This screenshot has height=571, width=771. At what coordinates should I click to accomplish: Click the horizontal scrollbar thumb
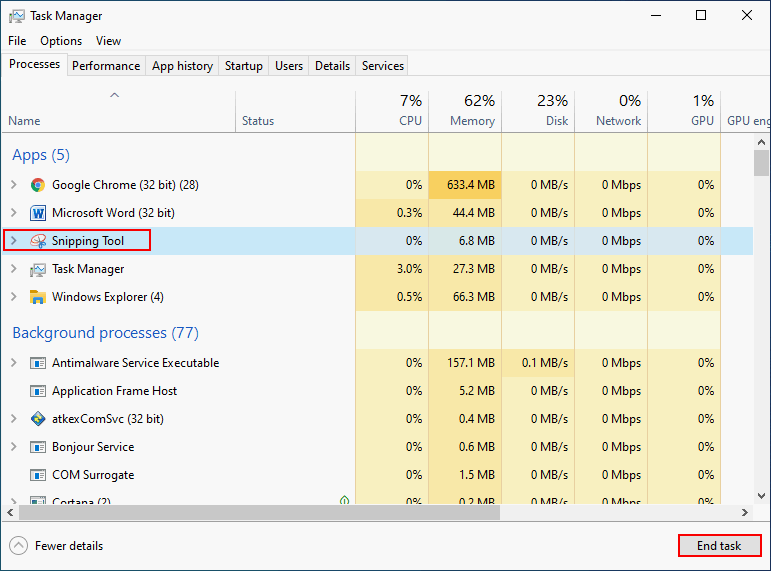[260, 512]
